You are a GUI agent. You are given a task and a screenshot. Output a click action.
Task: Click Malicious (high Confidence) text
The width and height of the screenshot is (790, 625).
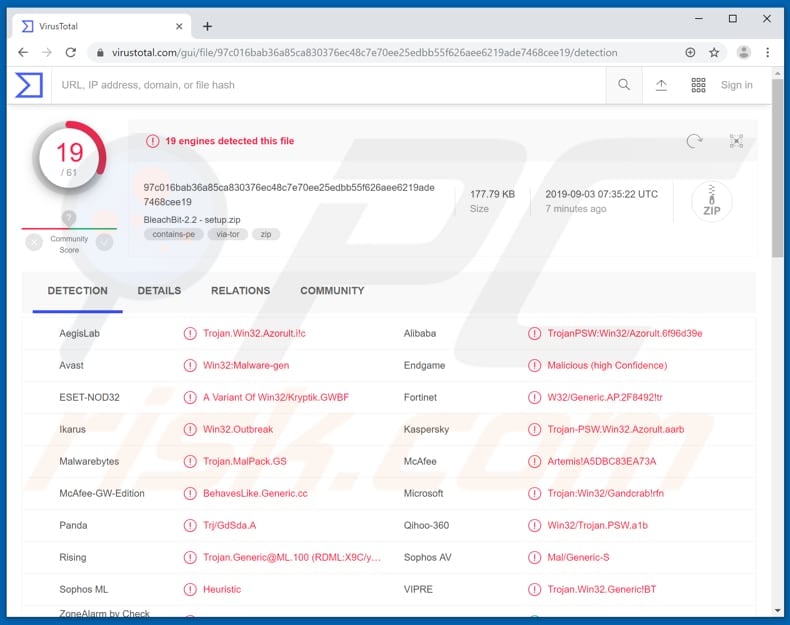point(607,366)
